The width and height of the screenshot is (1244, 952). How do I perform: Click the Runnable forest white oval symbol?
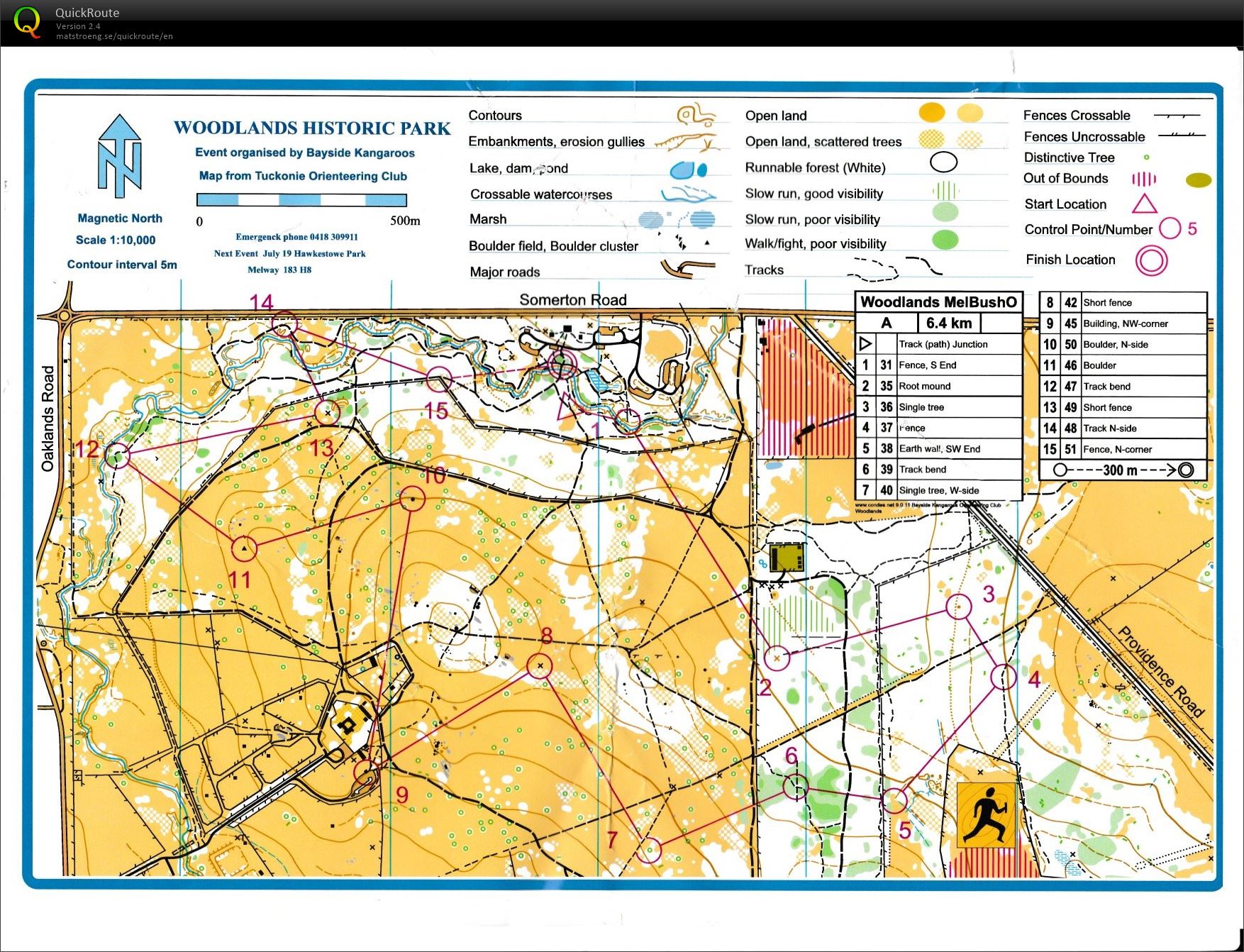point(943,162)
